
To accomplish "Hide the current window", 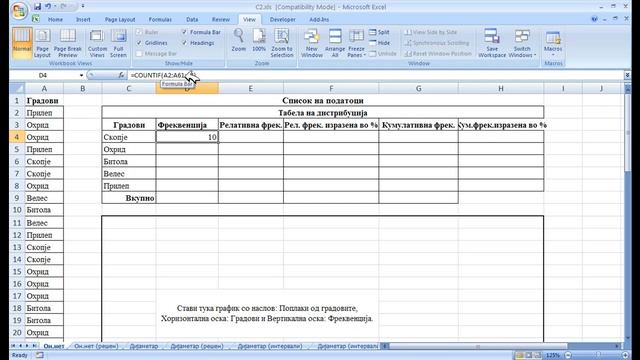I will coord(380,43).
